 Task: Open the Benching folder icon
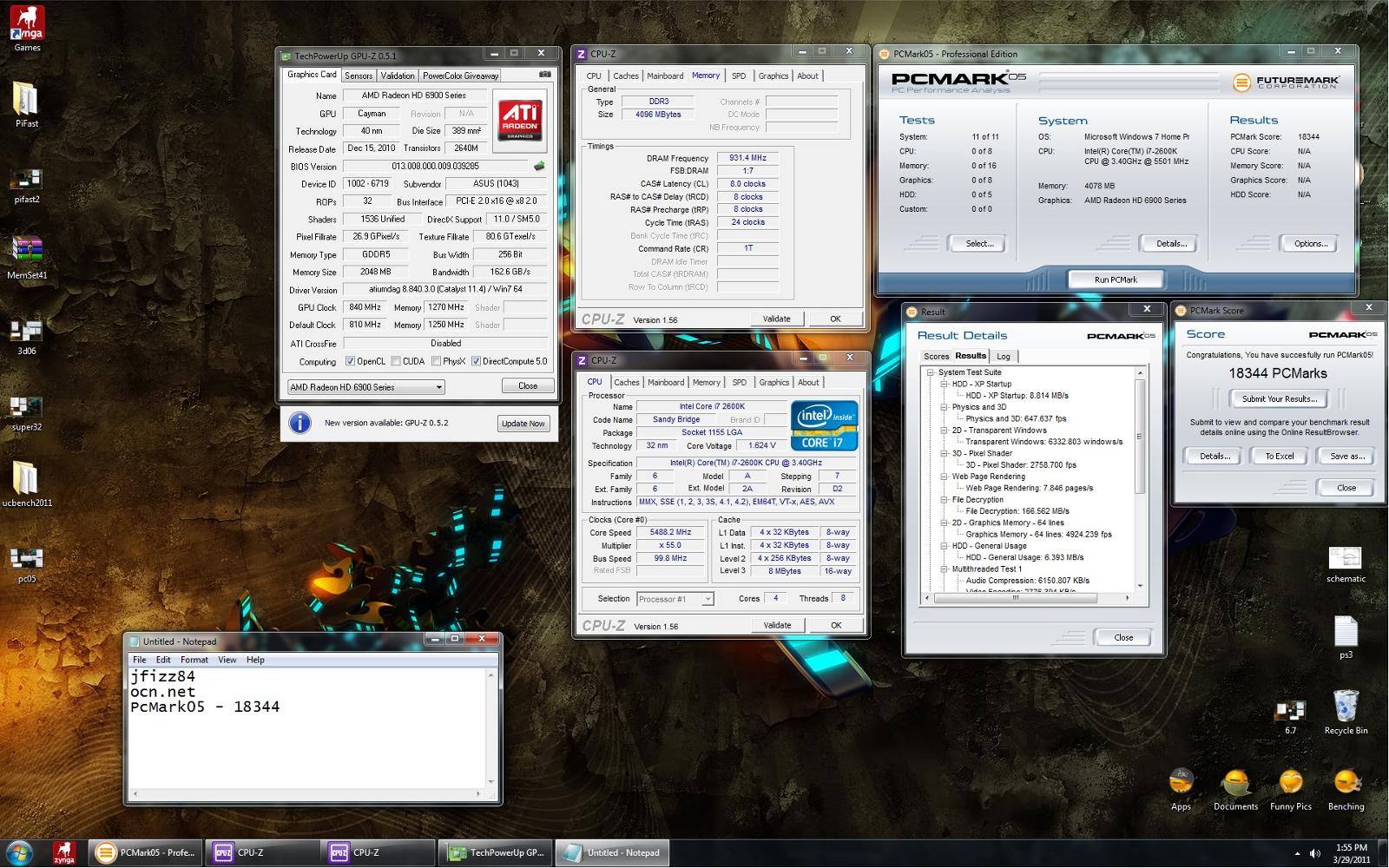[1346, 788]
